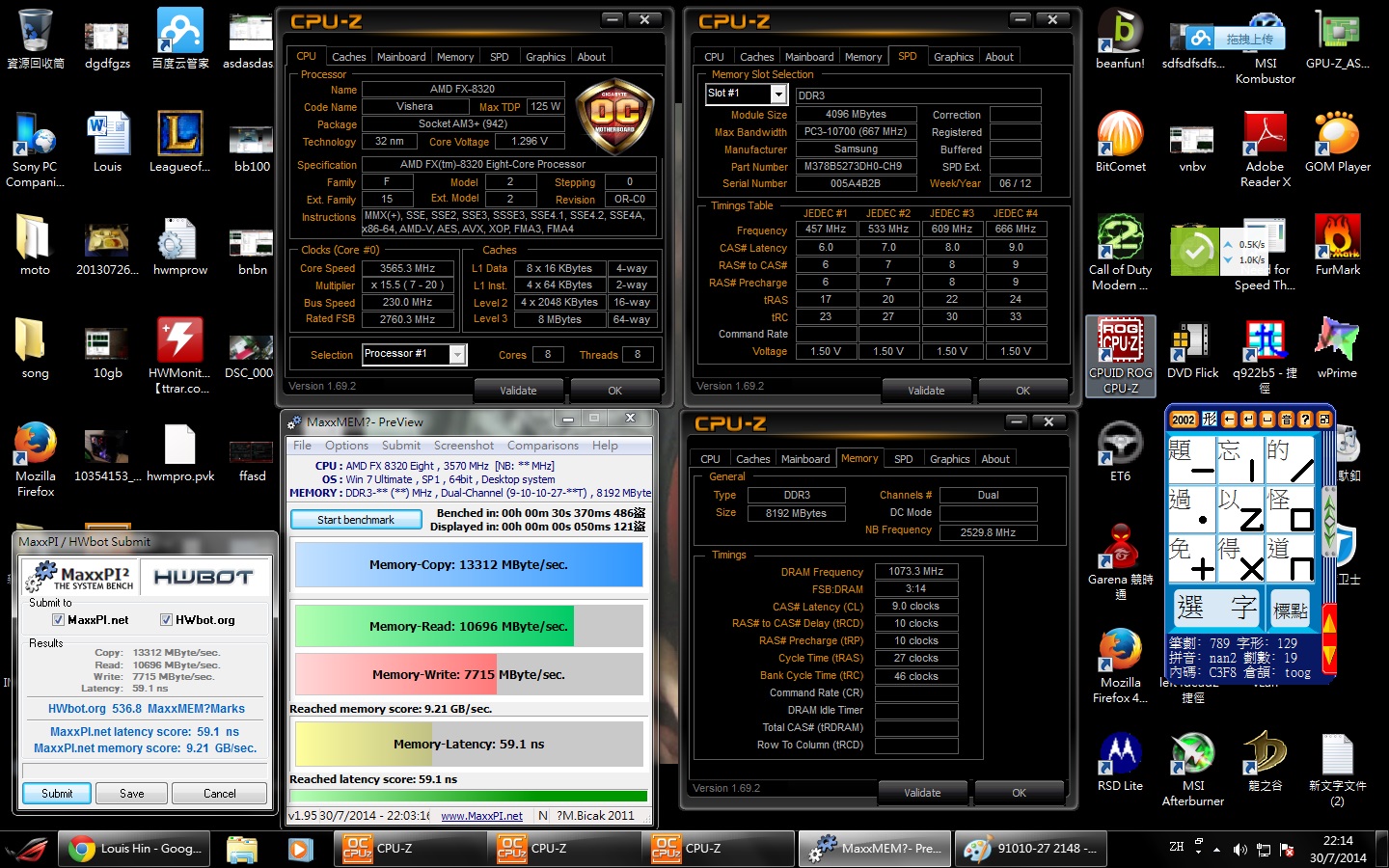Open the moto folder icon

click(36, 245)
